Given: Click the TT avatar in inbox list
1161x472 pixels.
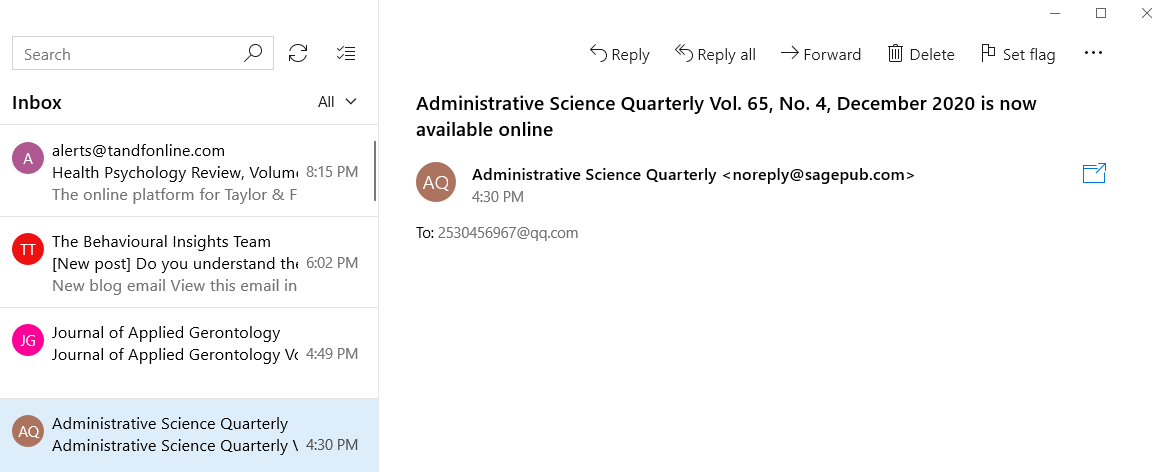Looking at the screenshot, I should [x=28, y=250].
